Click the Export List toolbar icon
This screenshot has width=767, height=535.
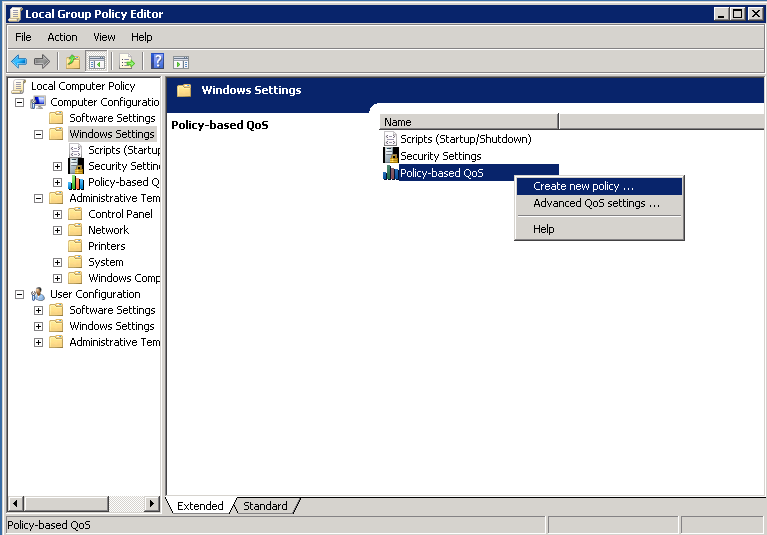(127, 62)
